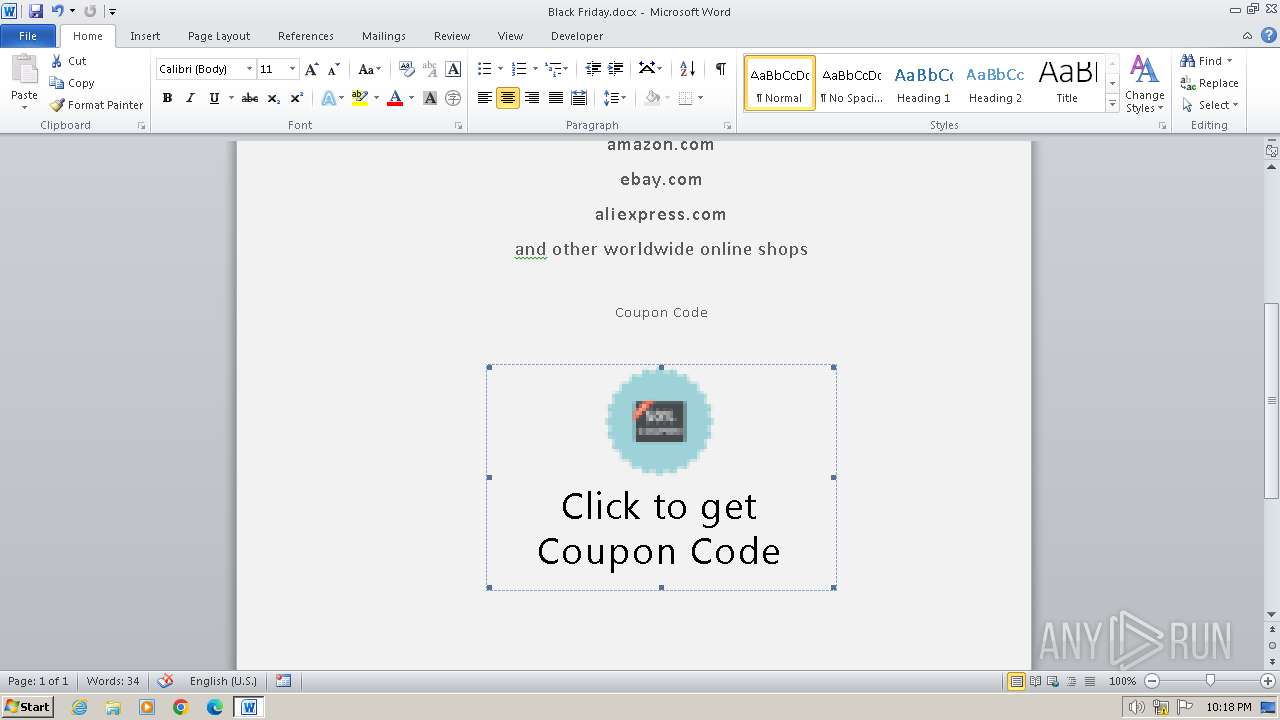Click the Decrease Indent icon
This screenshot has width=1280, height=720.
tap(593, 69)
